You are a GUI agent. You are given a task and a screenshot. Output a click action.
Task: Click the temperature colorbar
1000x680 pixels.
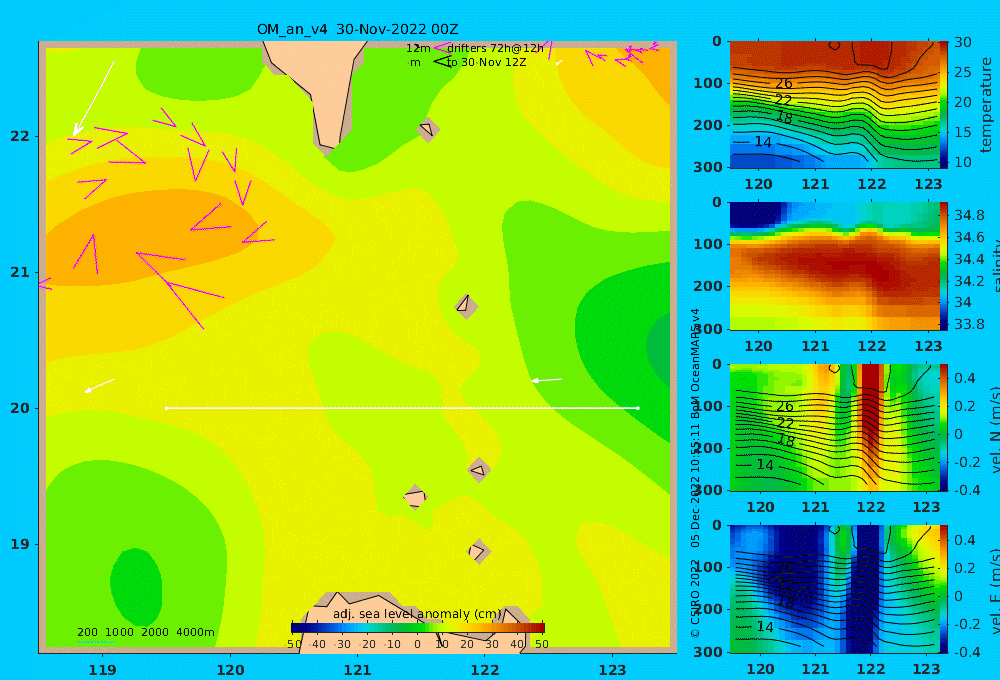pyautogui.click(x=944, y=105)
